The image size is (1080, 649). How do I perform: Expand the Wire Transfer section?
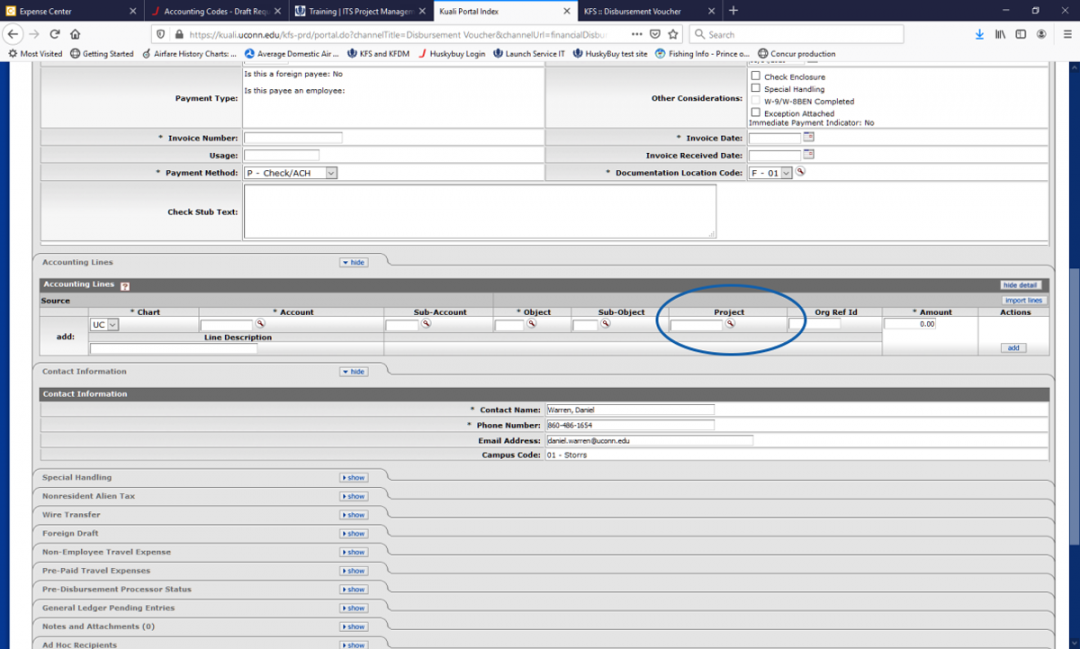coord(354,515)
